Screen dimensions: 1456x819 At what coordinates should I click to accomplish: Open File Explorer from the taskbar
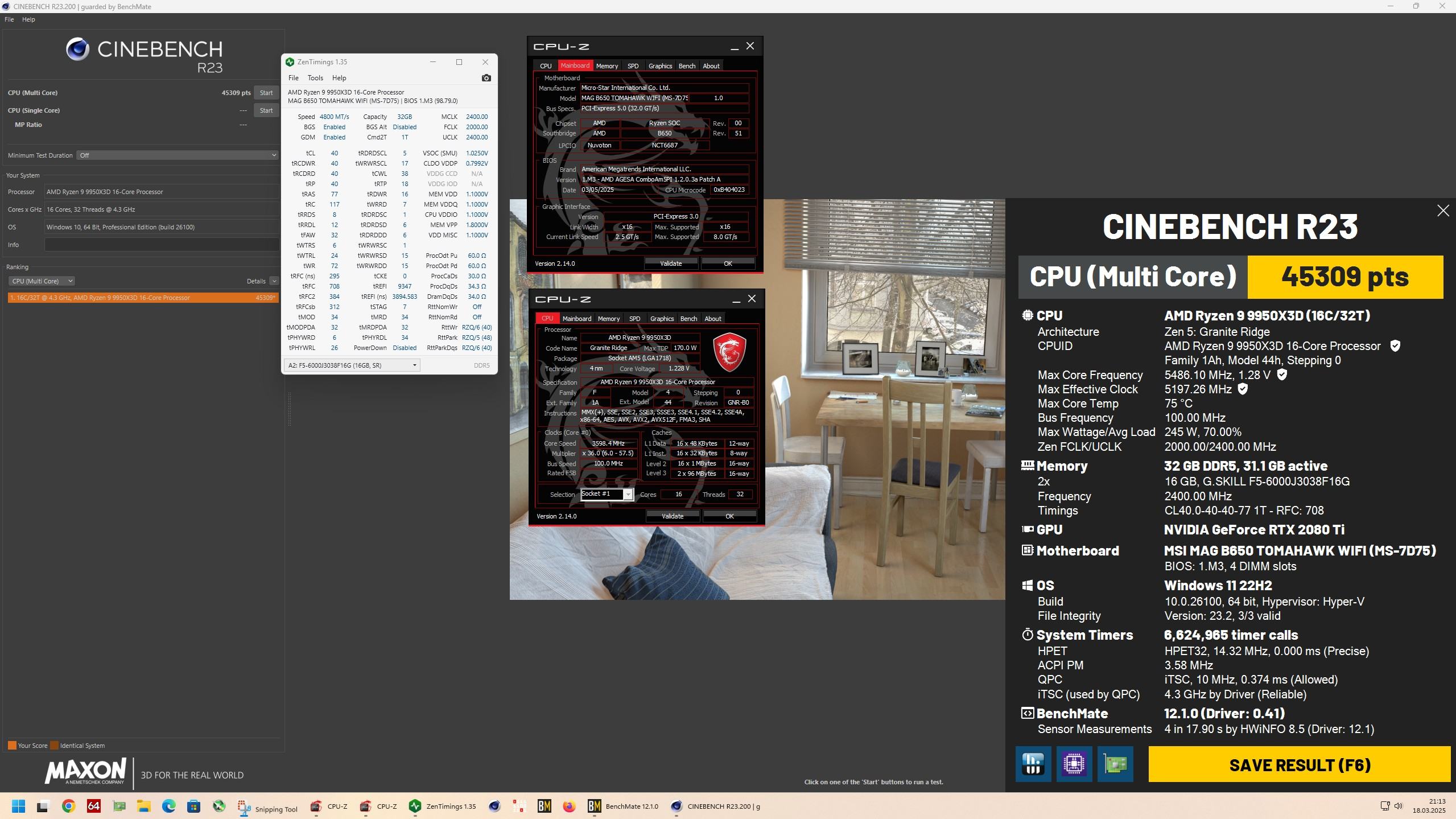click(143, 806)
